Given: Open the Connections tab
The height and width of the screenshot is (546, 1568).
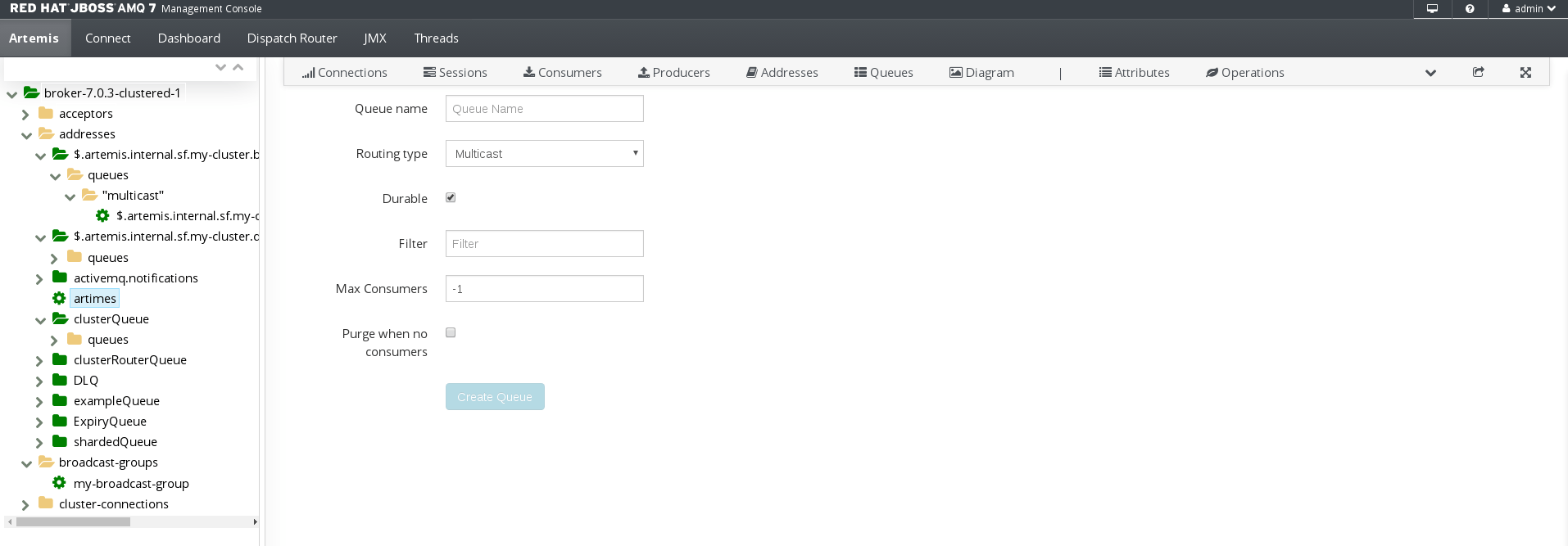Looking at the screenshot, I should [344, 72].
